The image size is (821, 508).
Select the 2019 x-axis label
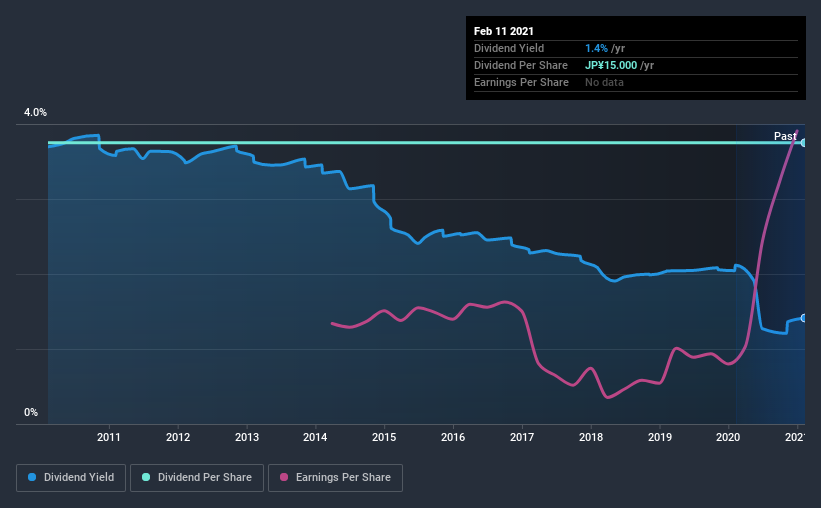[660, 437]
